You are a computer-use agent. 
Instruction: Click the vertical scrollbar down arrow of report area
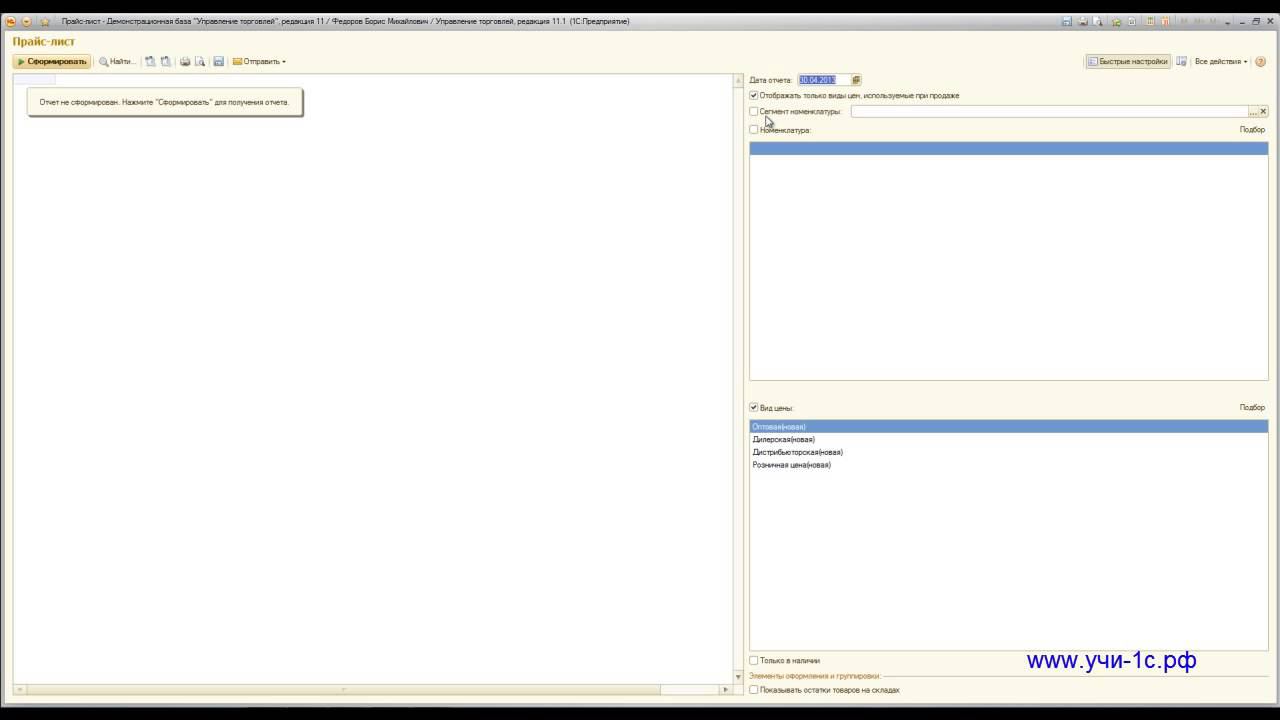tap(739, 678)
